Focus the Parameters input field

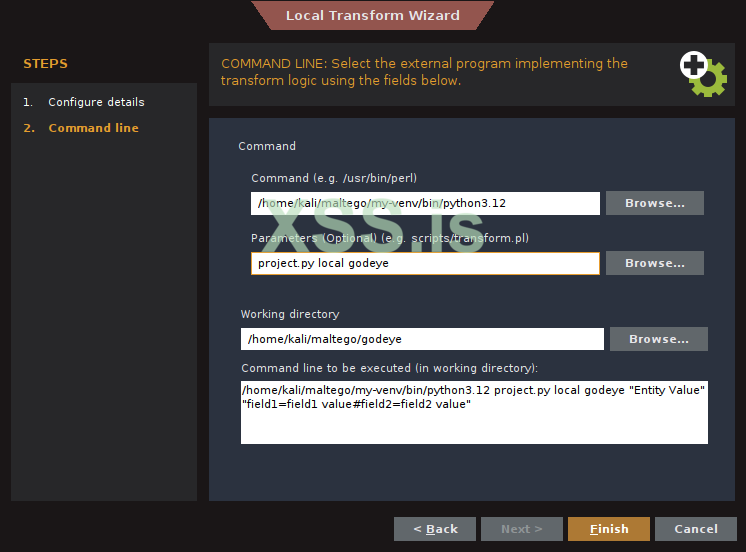click(425, 263)
